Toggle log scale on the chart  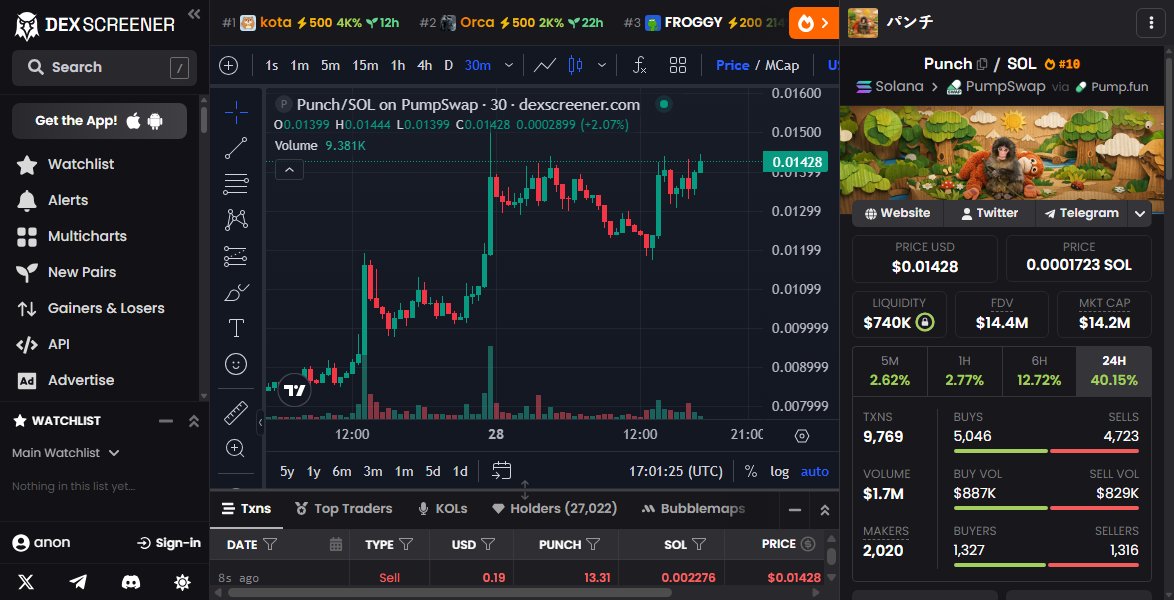[x=779, y=471]
